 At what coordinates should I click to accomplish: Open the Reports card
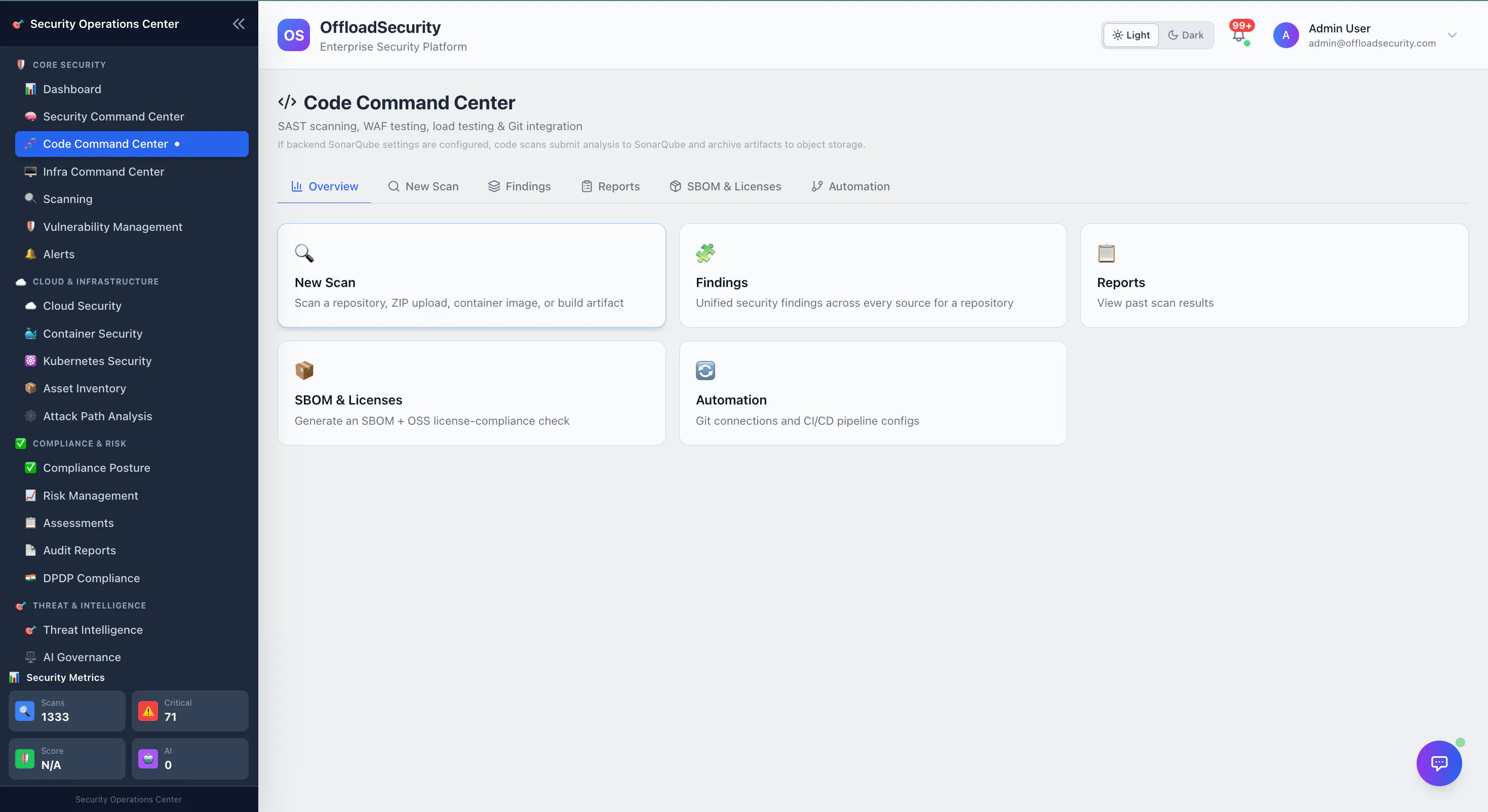1274,275
